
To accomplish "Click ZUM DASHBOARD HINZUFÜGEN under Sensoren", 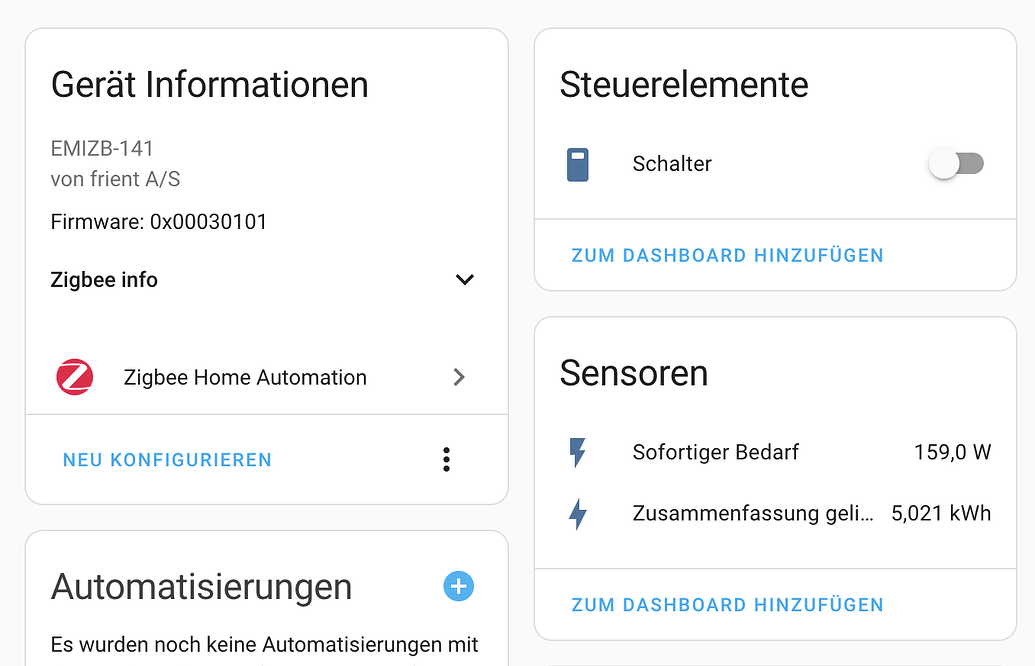I will click(x=727, y=604).
